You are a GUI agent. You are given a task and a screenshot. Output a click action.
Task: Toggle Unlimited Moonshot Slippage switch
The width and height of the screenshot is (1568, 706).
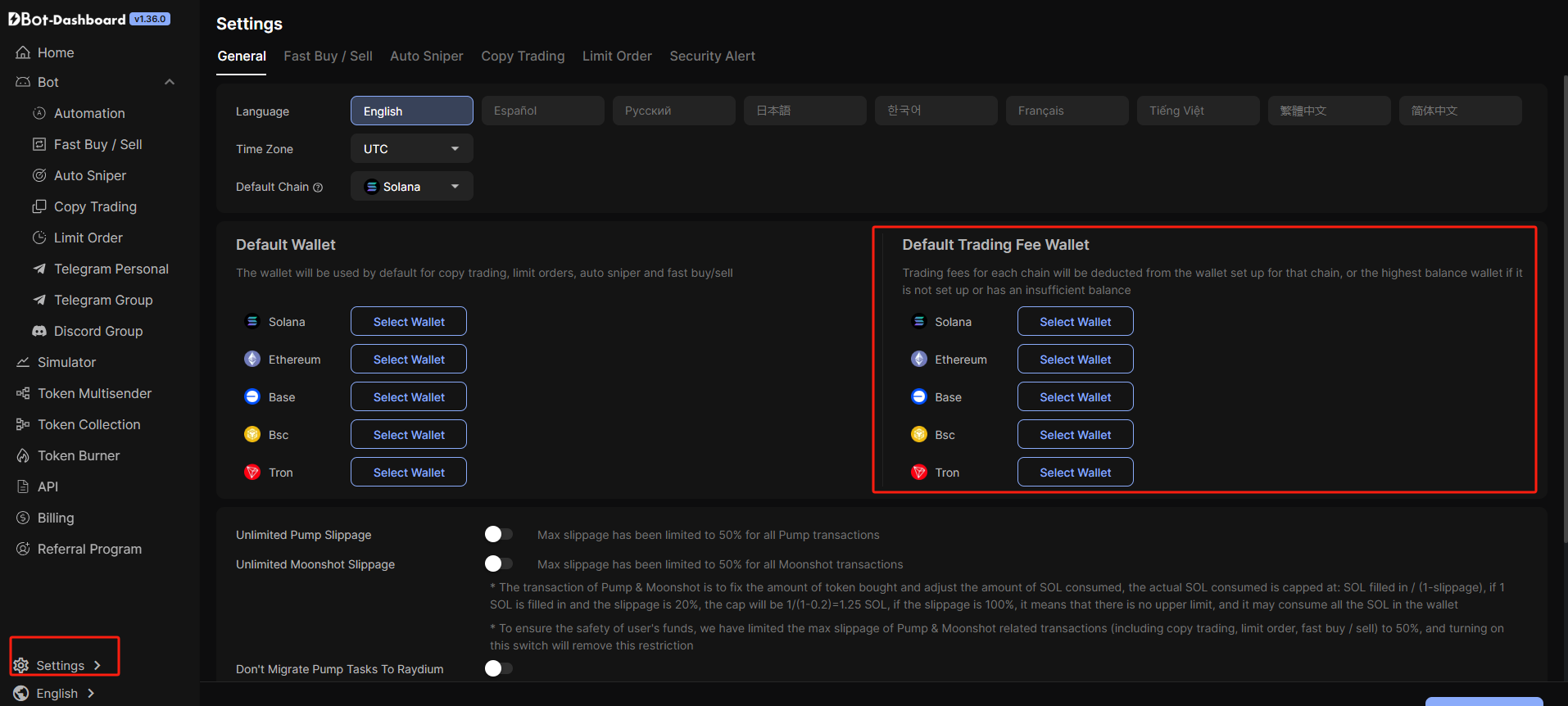(x=498, y=564)
